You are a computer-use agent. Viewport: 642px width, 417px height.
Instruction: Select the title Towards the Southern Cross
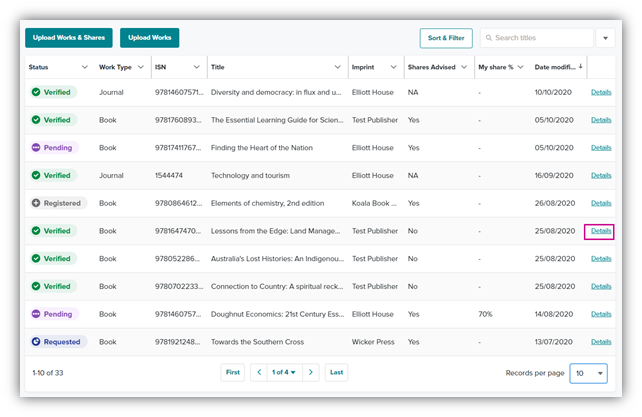pos(257,342)
